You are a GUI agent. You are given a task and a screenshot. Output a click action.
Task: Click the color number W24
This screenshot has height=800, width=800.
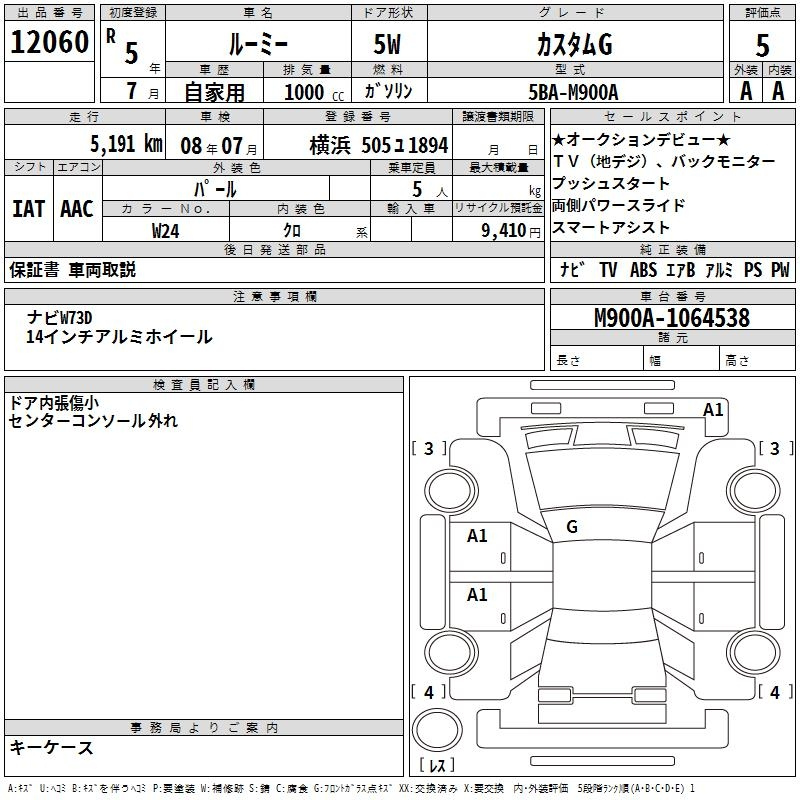[165, 231]
